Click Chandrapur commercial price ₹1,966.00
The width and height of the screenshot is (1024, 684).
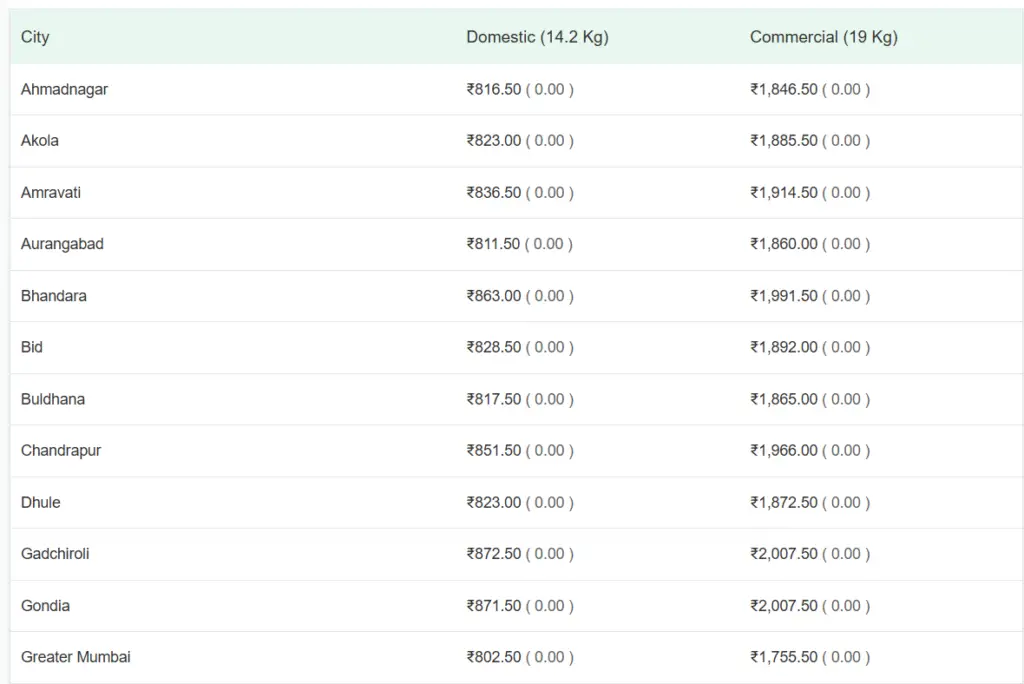784,451
